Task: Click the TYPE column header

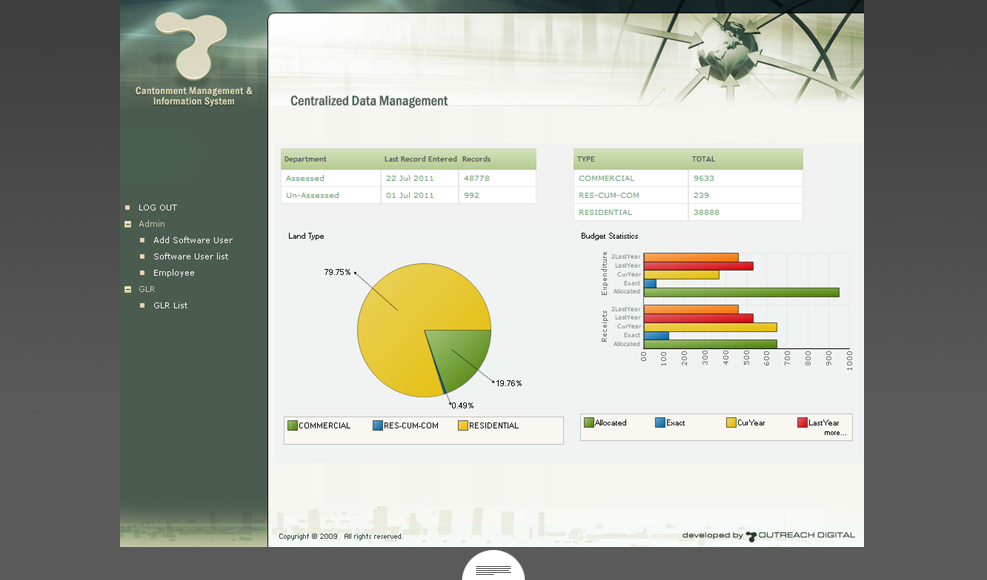Action: point(586,159)
